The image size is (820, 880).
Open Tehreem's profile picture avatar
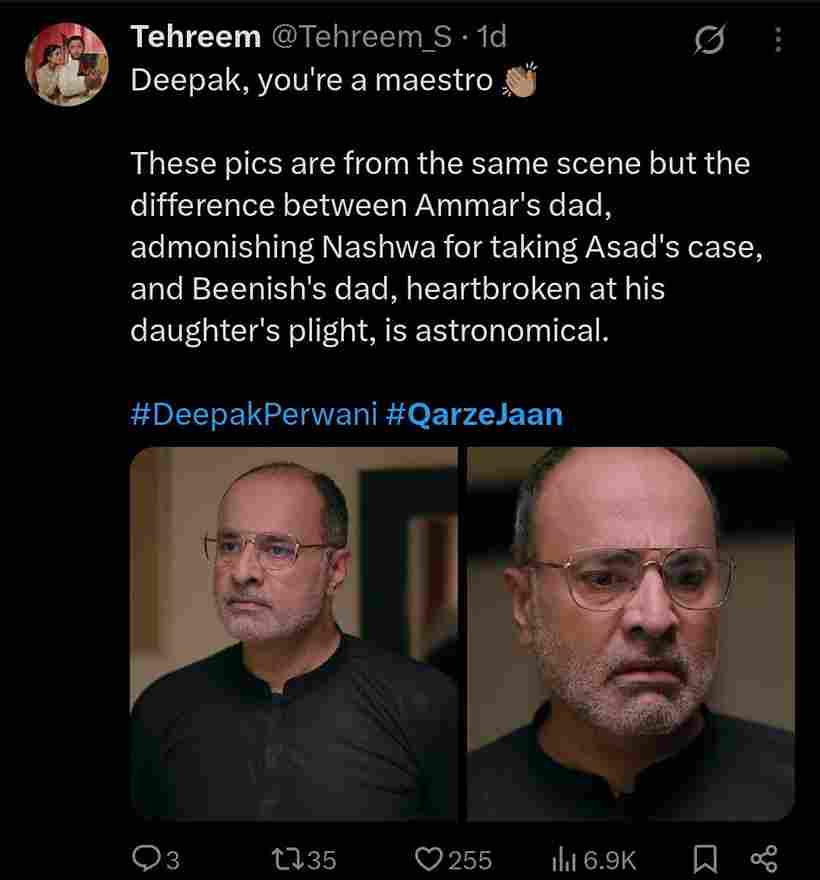click(x=67, y=64)
